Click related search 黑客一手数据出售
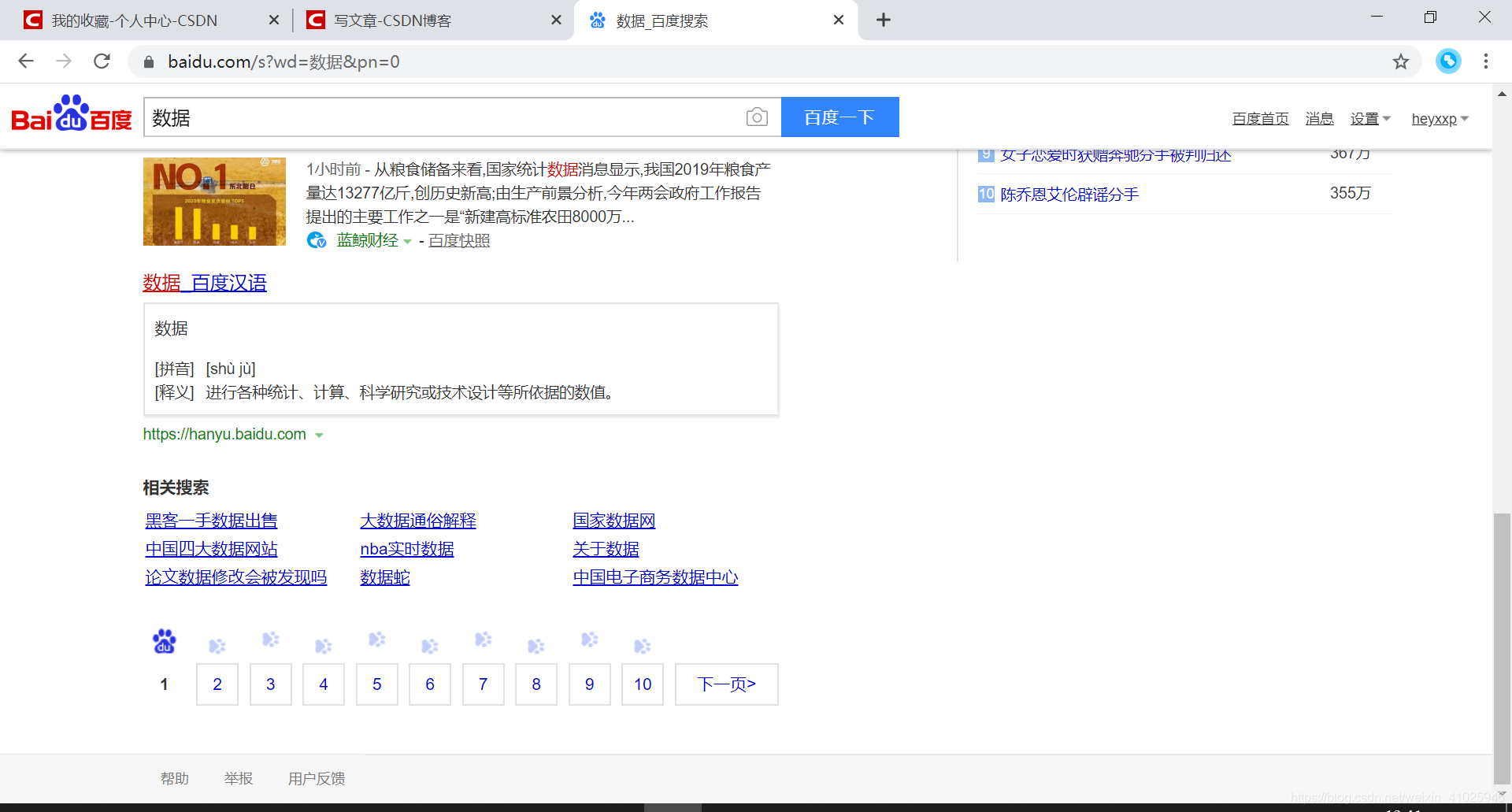1512x812 pixels. click(211, 521)
